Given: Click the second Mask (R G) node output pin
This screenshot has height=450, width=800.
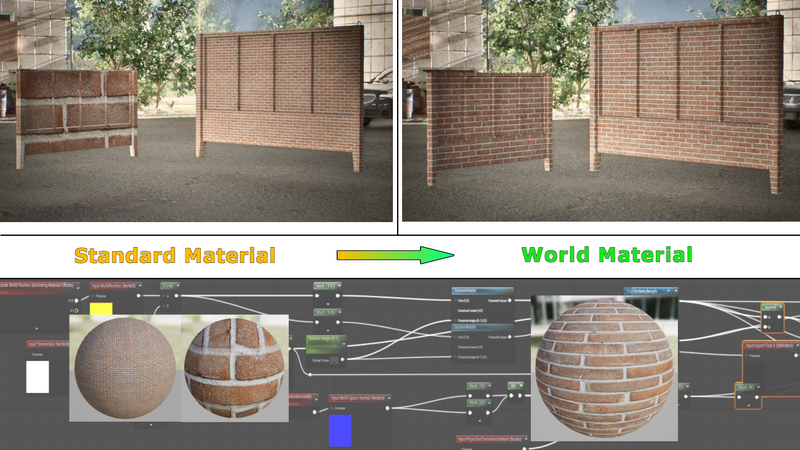Looking at the screenshot, I should [x=338, y=322].
